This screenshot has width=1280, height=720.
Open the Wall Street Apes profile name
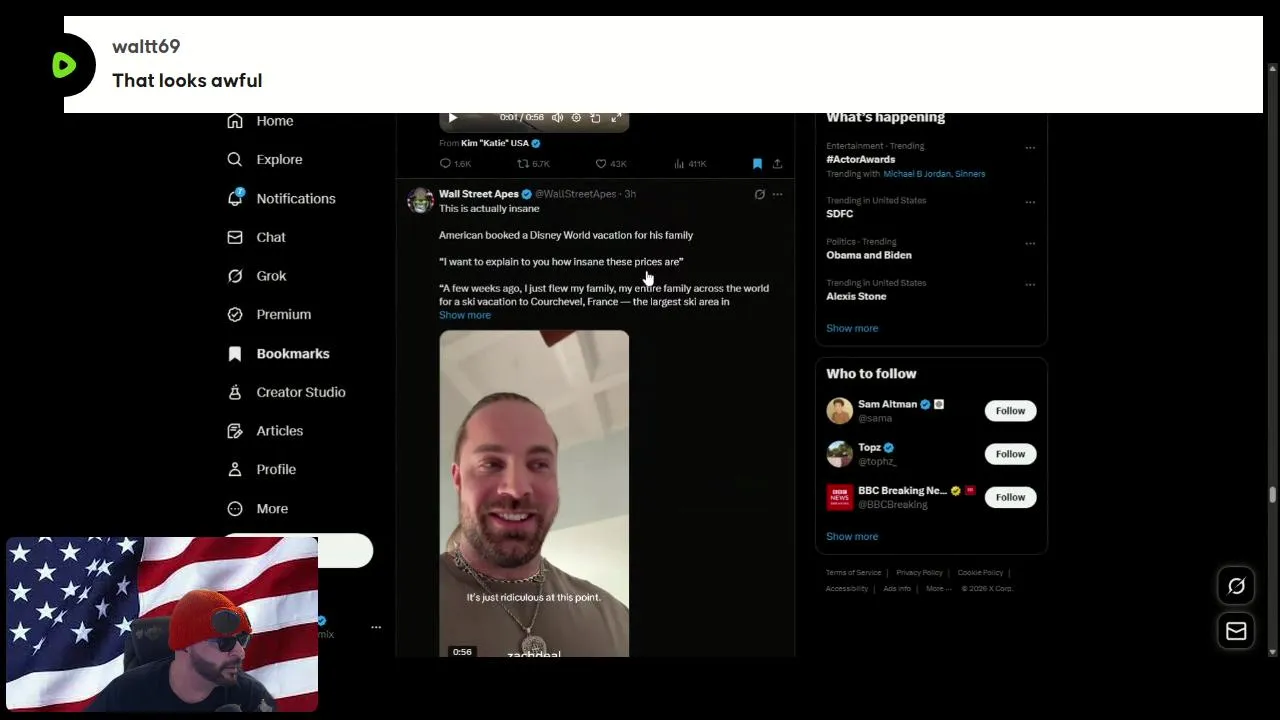click(x=479, y=194)
